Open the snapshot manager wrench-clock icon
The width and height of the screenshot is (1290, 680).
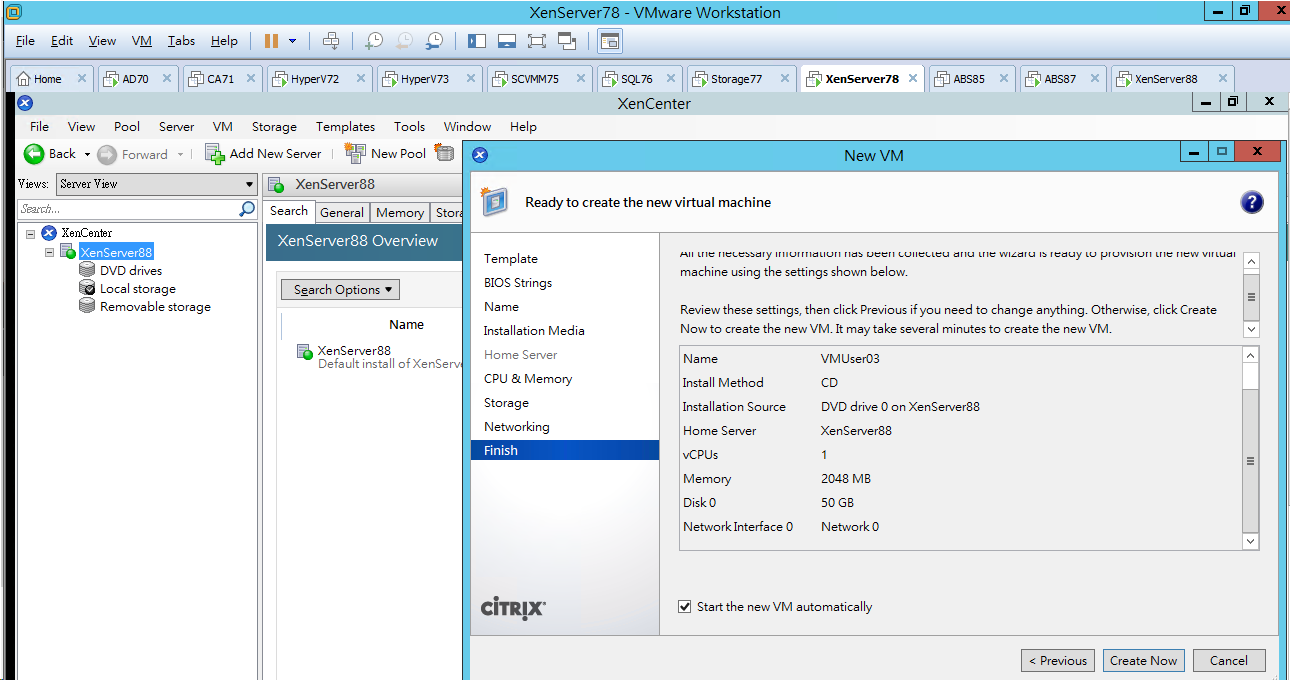pyautogui.click(x=434, y=41)
